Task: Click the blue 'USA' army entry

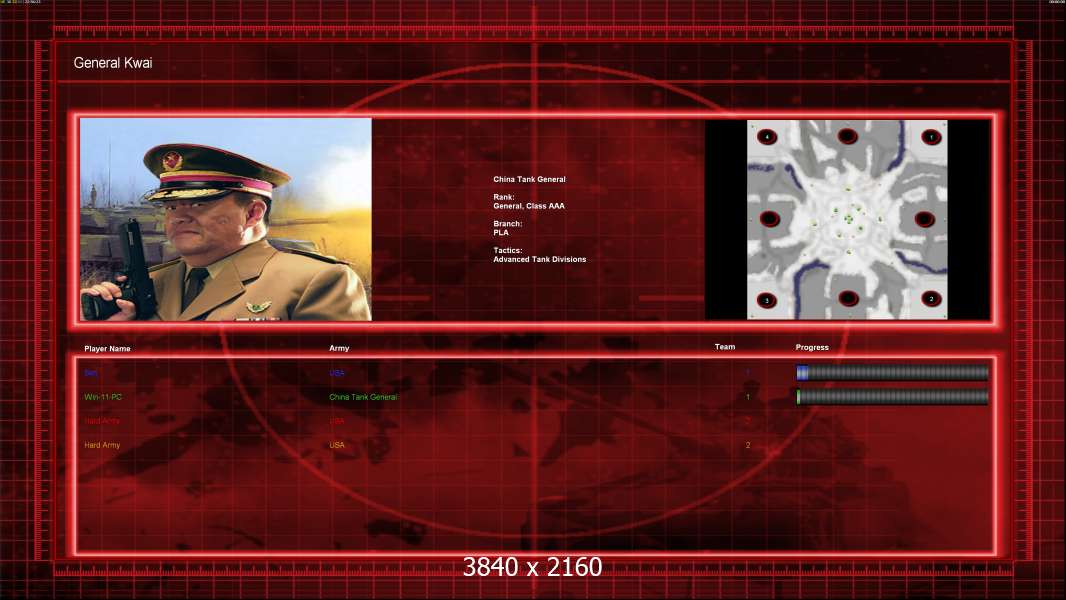Action: (337, 373)
